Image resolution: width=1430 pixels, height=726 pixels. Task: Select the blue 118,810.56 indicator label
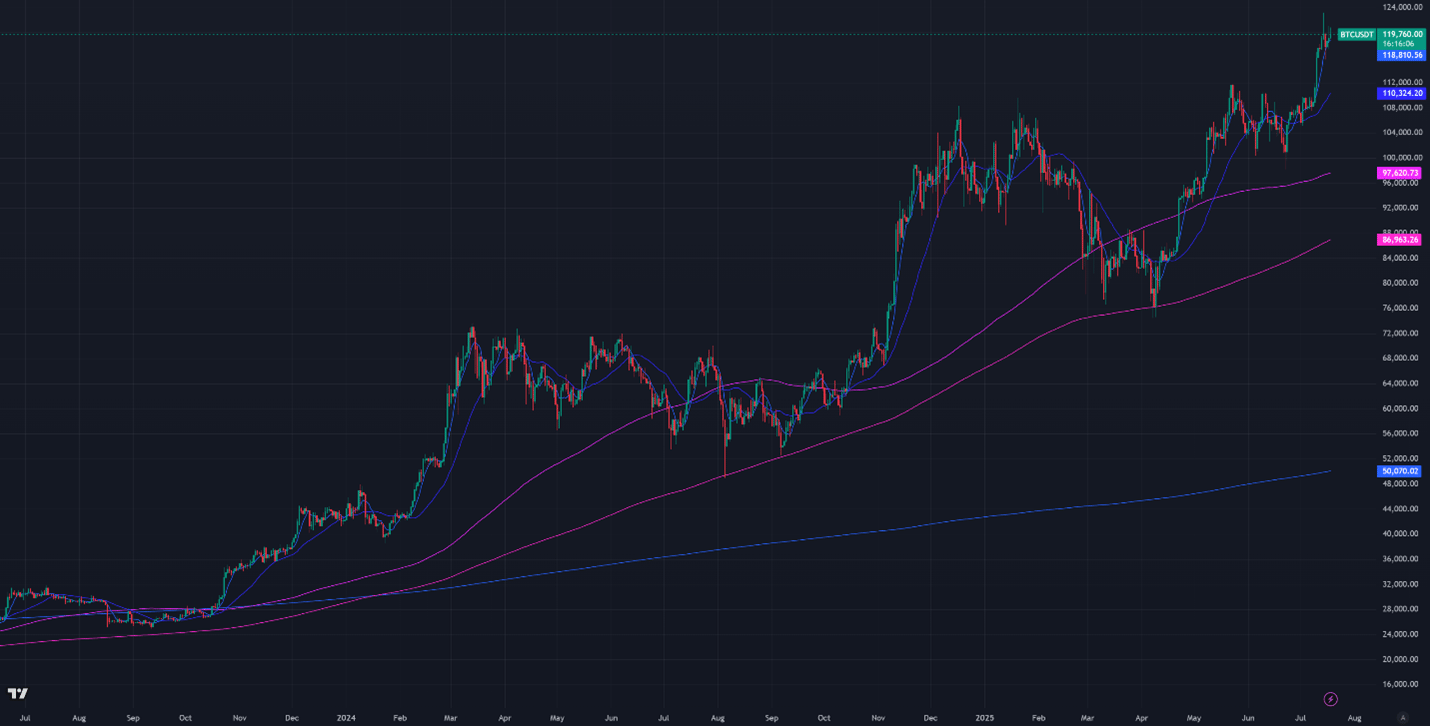(1402, 55)
